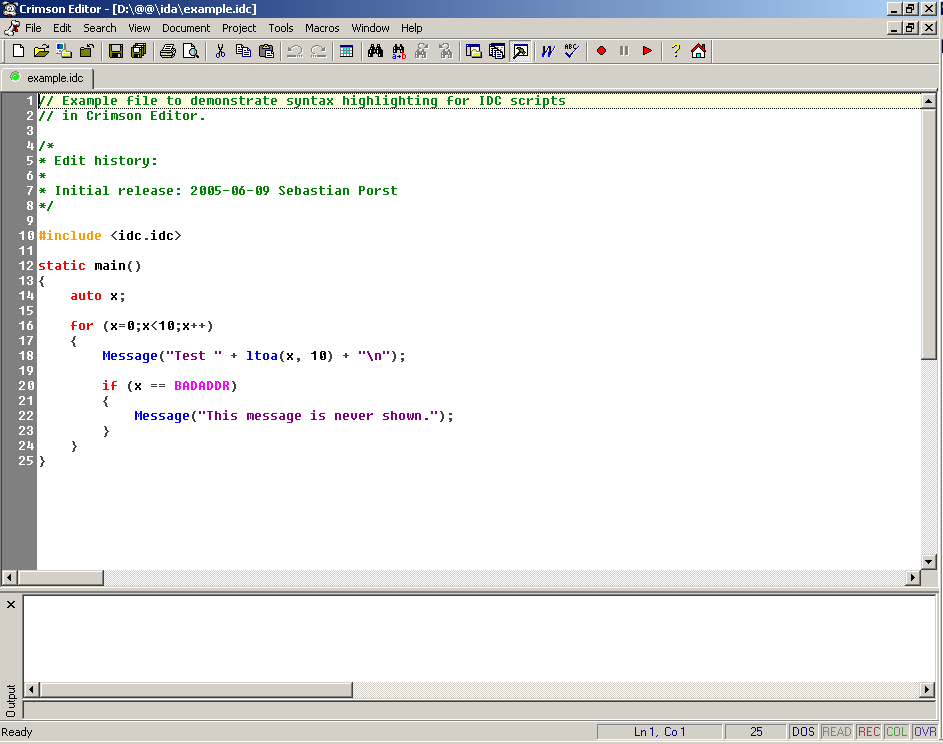Click the Output panel horizontal scrollbar thumb
943x744 pixels.
(195, 690)
